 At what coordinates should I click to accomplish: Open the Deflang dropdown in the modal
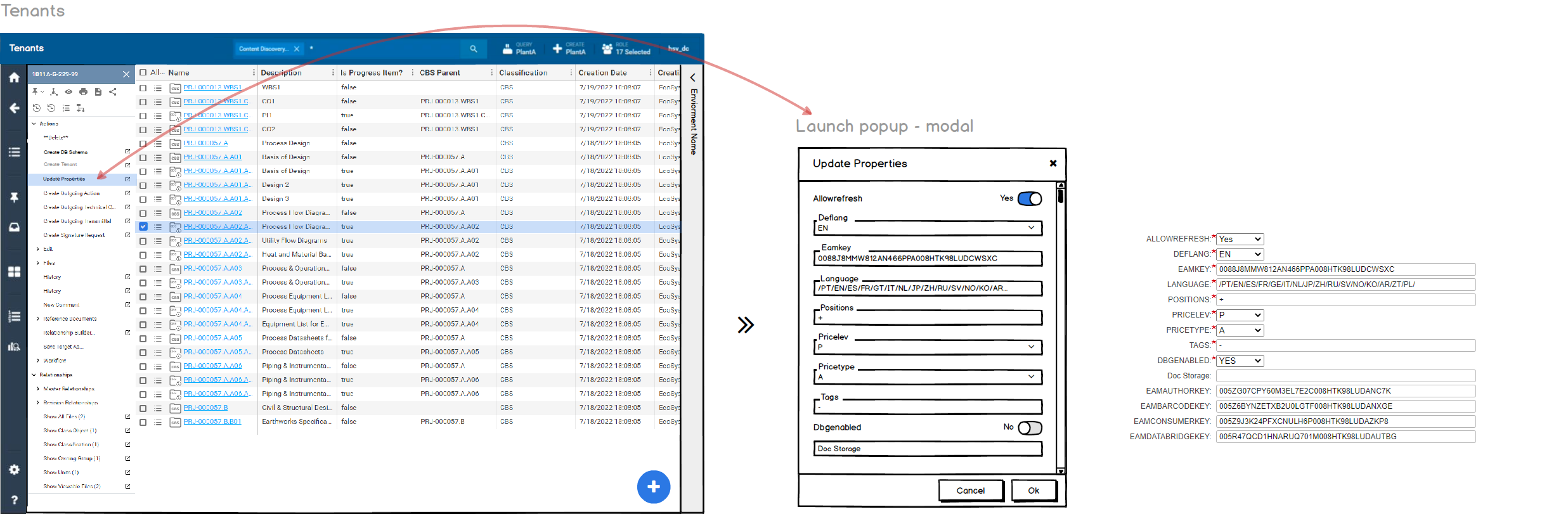(x=928, y=228)
